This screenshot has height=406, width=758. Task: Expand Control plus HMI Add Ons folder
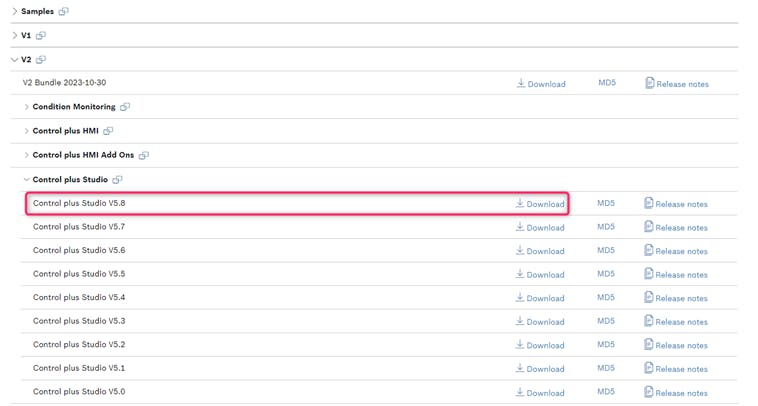26,155
